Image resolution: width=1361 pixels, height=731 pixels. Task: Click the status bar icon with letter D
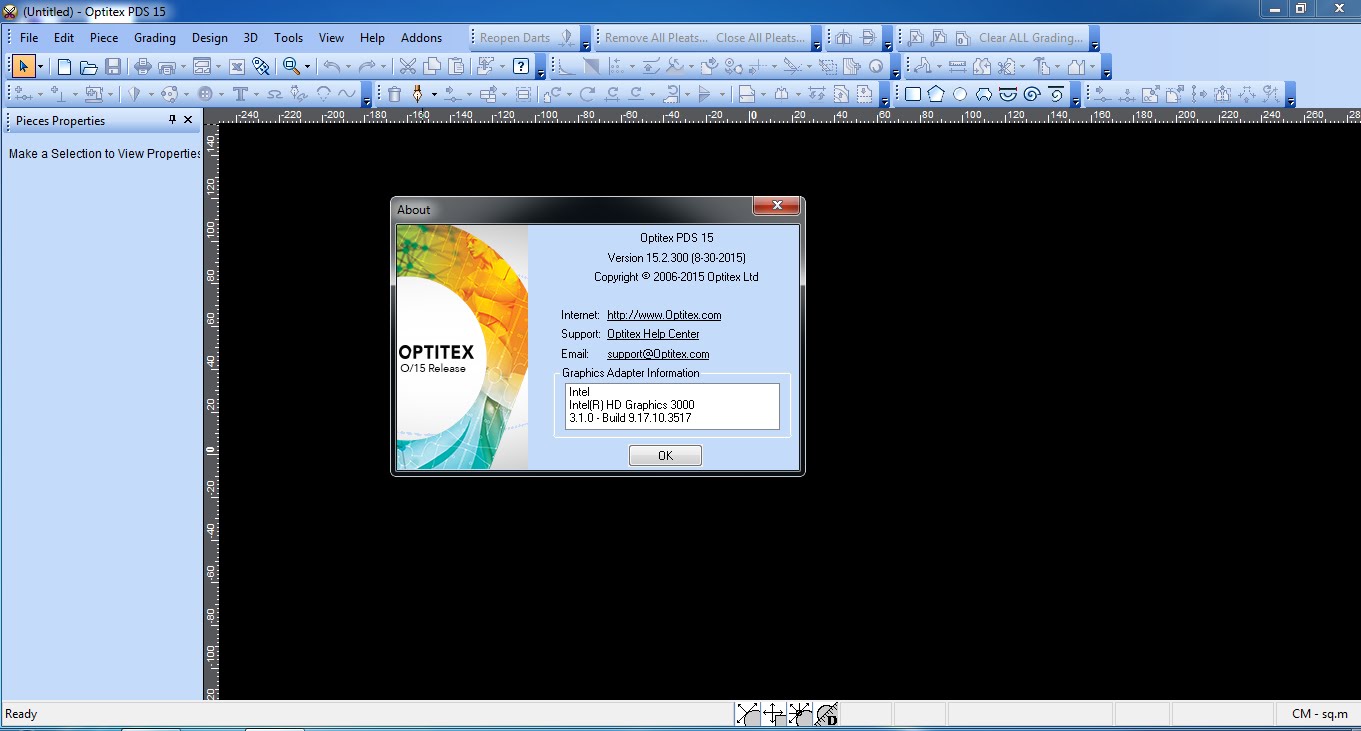(x=826, y=714)
